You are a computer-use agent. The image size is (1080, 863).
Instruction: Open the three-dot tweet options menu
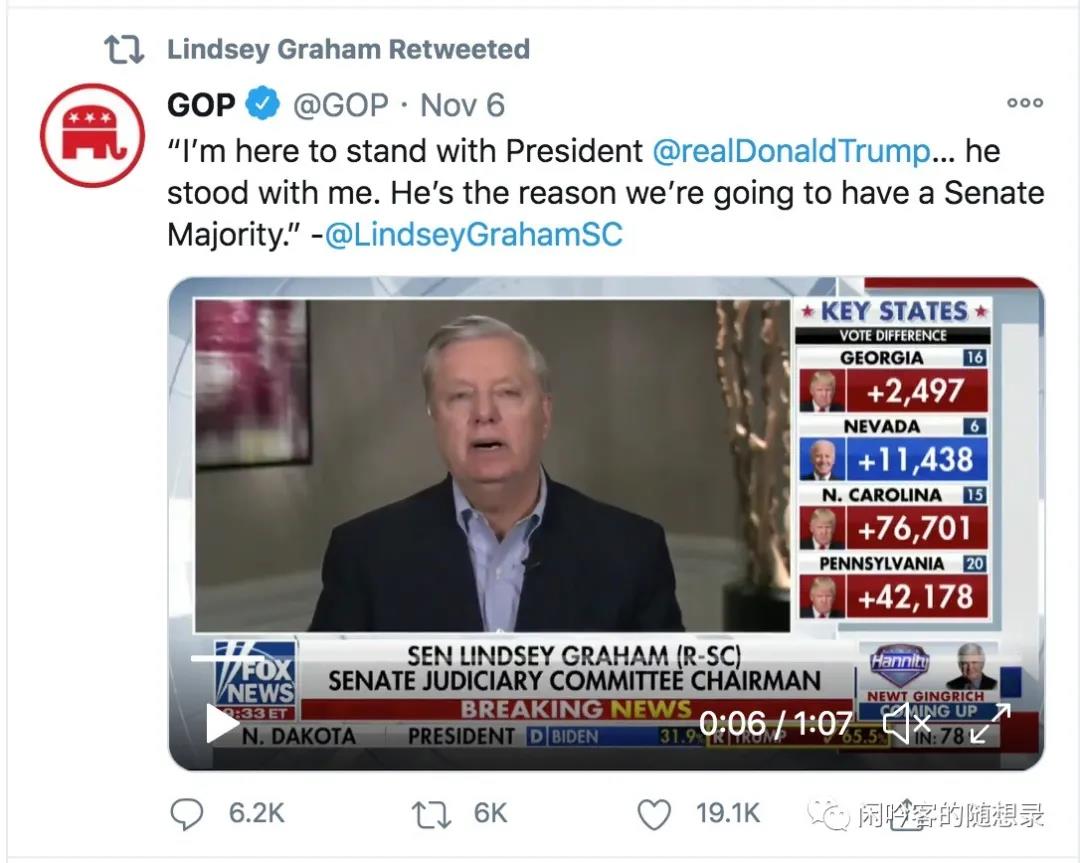point(1025,103)
